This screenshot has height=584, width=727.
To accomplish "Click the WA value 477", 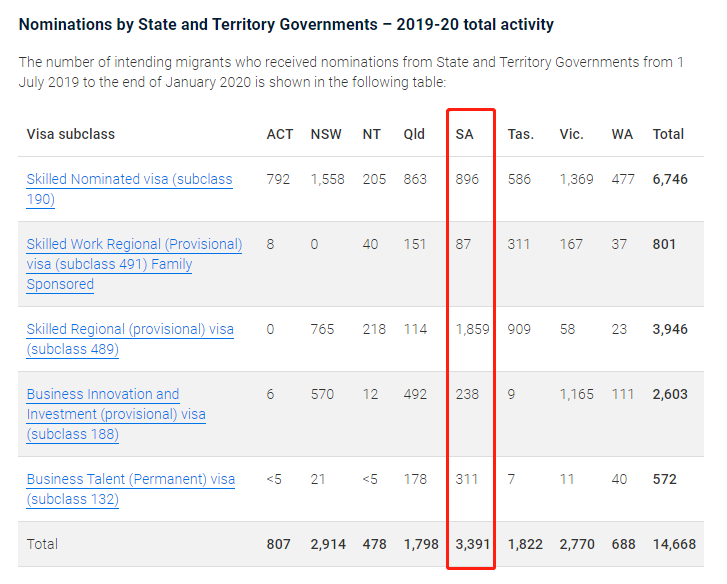I will pyautogui.click(x=623, y=179).
